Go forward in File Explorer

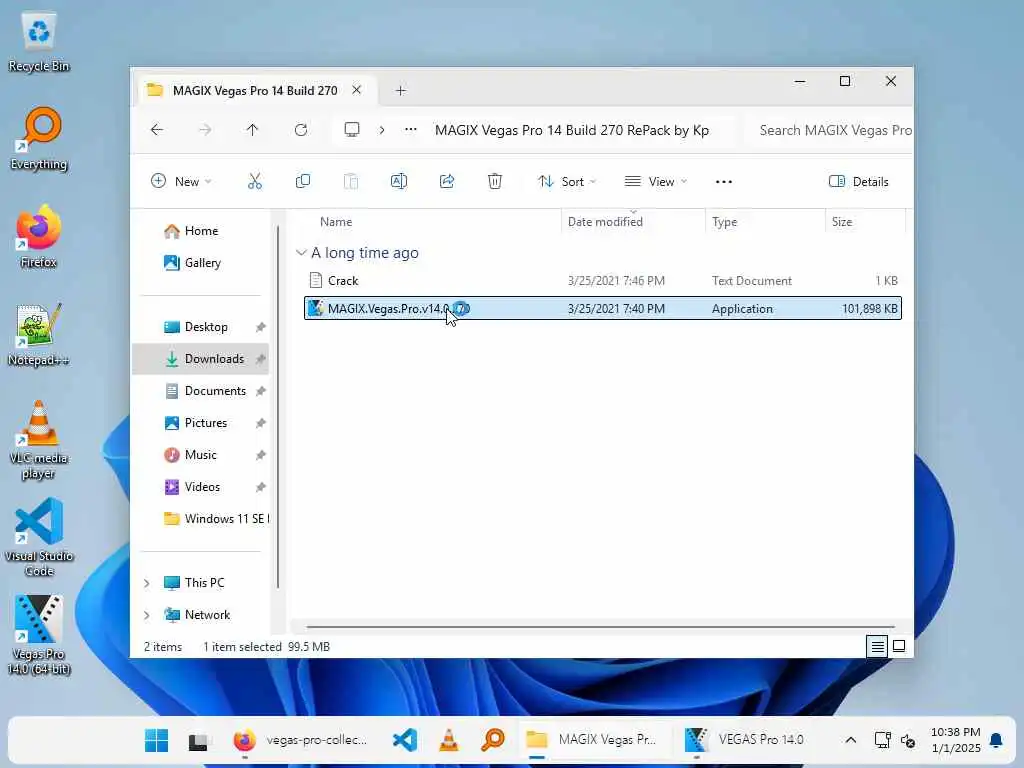[x=205, y=130]
